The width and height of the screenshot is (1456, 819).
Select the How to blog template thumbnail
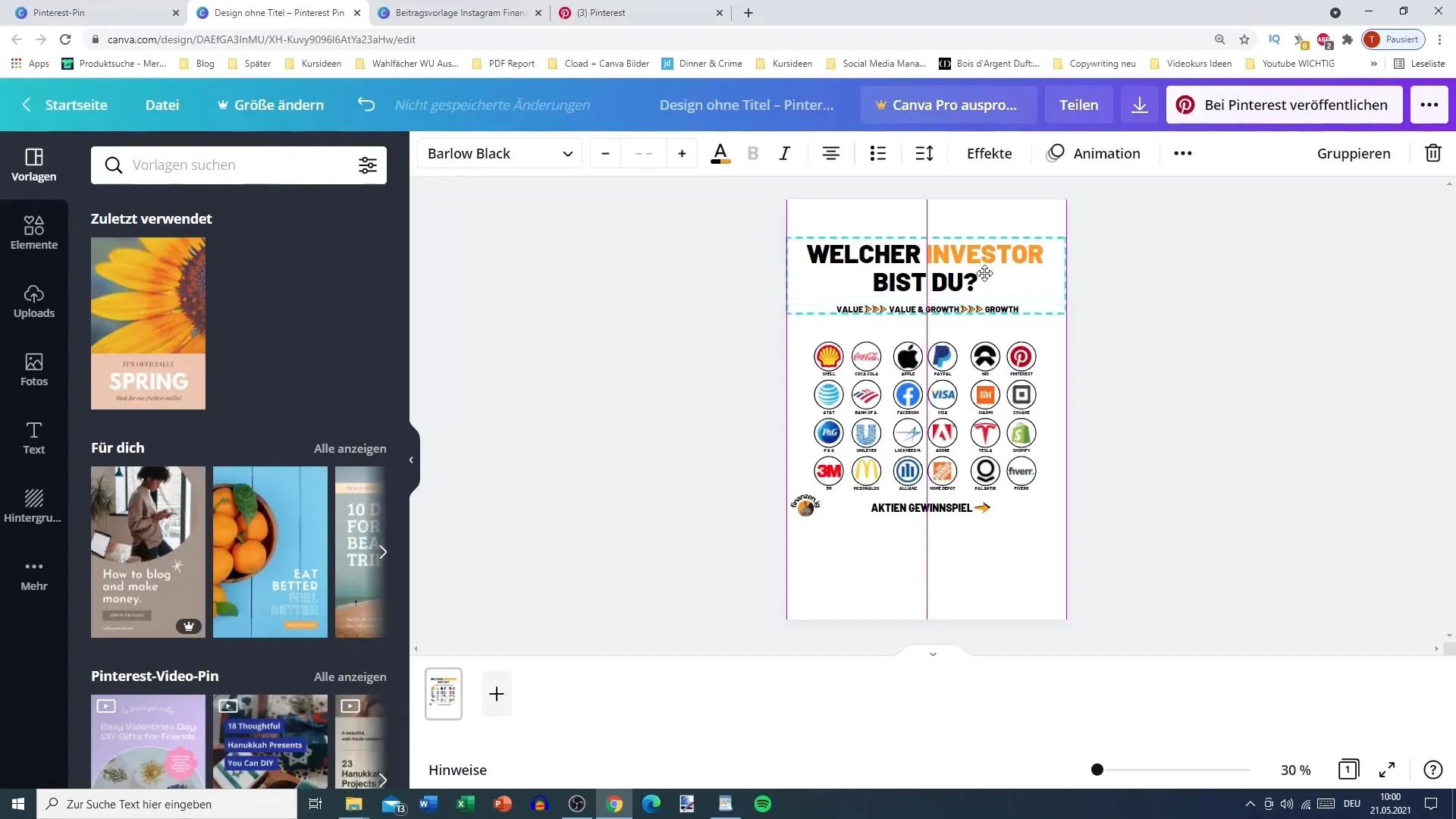pyautogui.click(x=148, y=552)
